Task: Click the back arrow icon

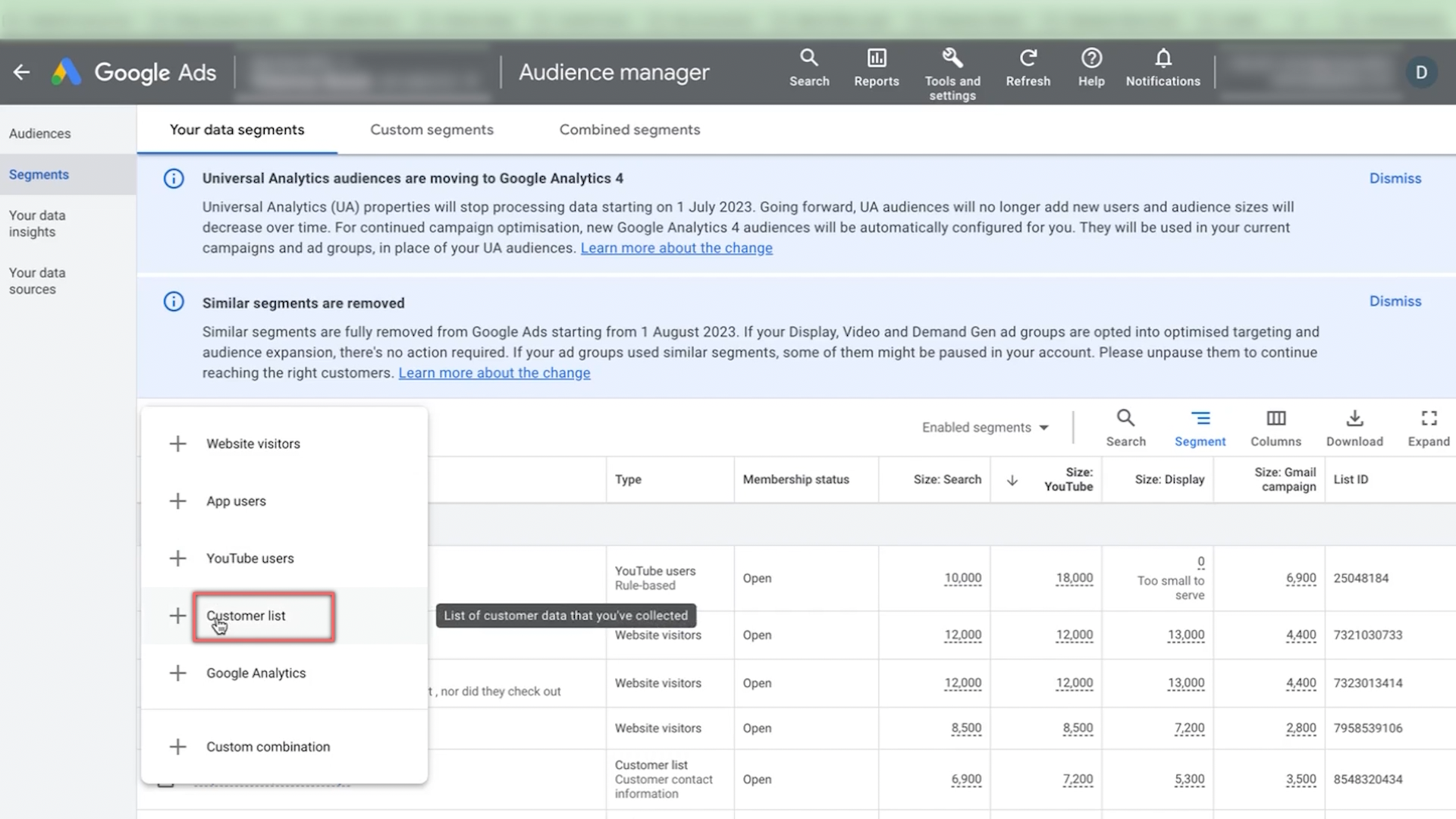Action: 21,72
